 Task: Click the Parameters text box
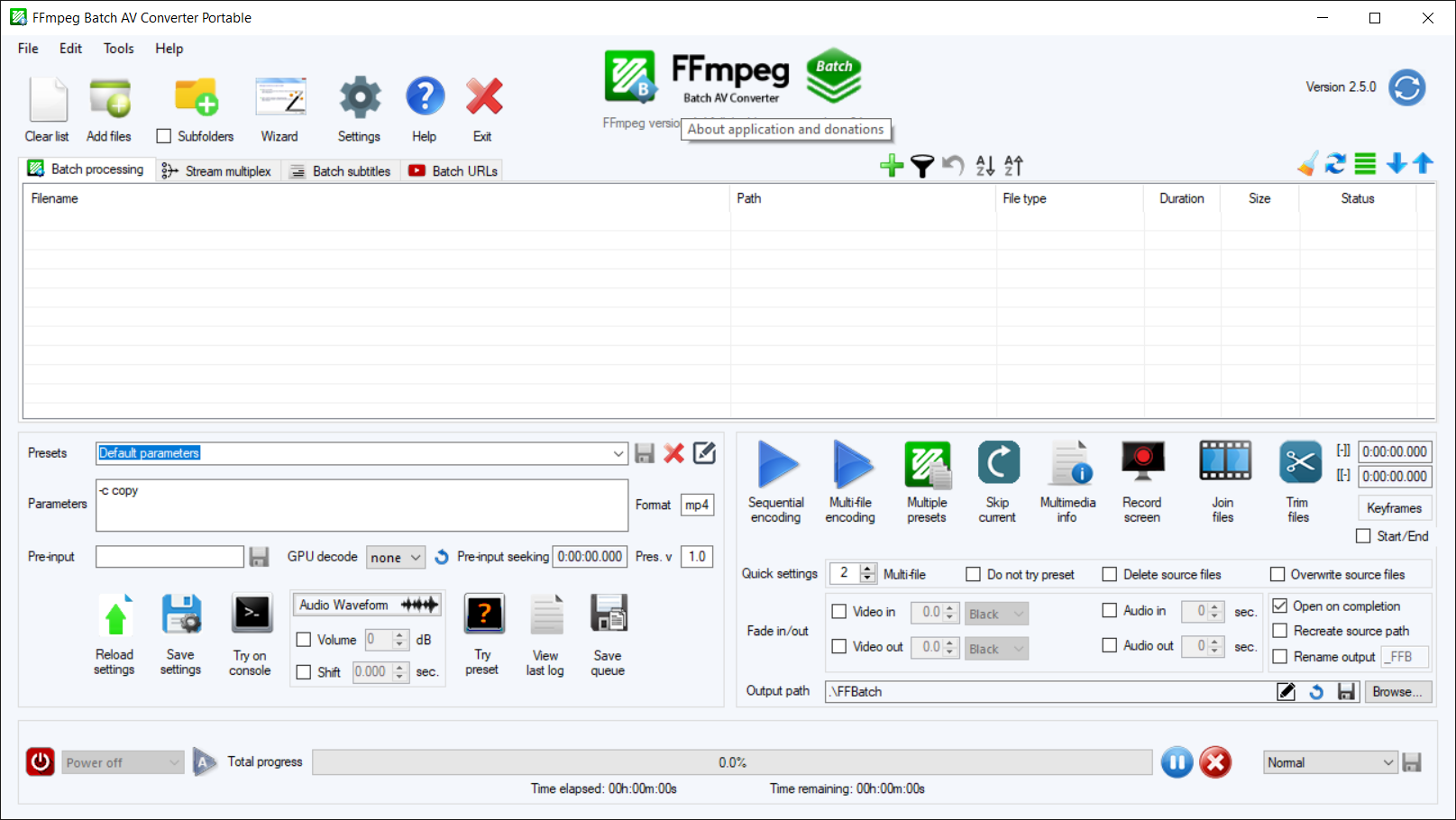coord(362,506)
